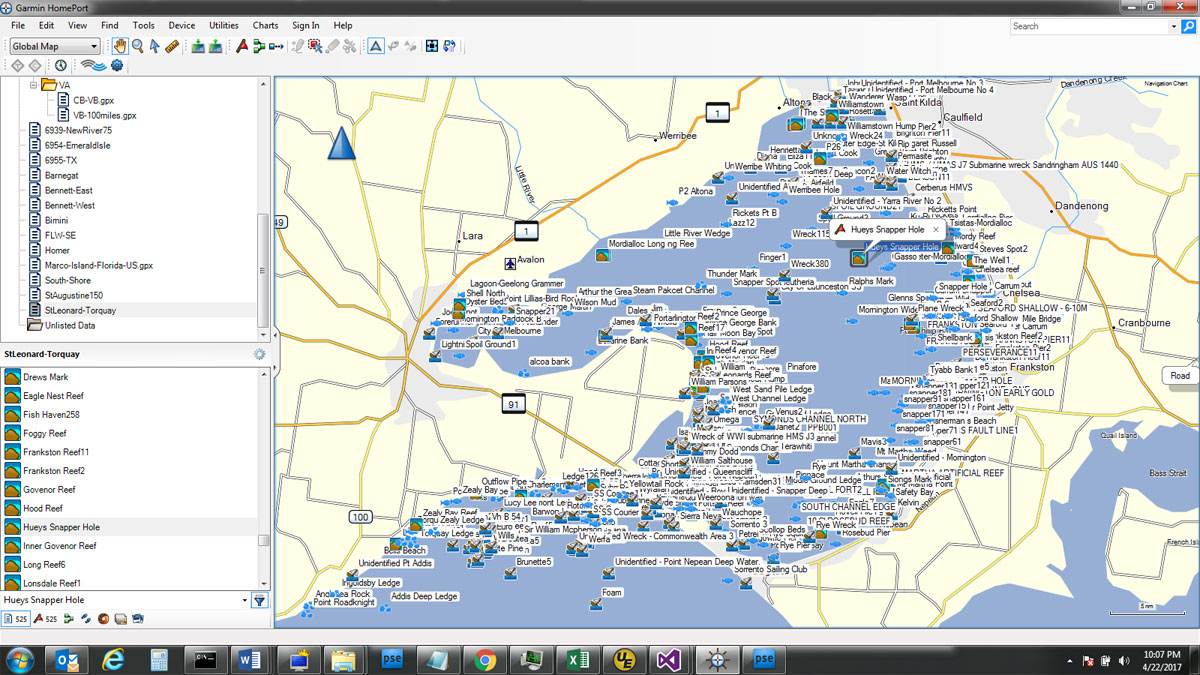Toggle the waypoint list filter funnel

coord(259,600)
